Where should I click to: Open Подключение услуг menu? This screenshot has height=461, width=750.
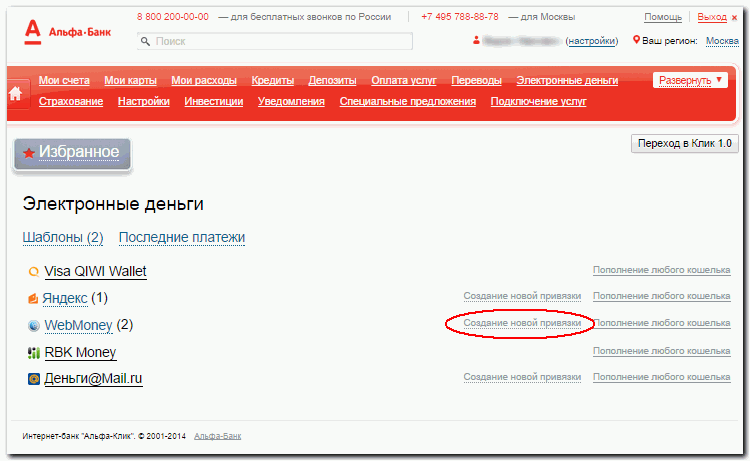point(539,101)
